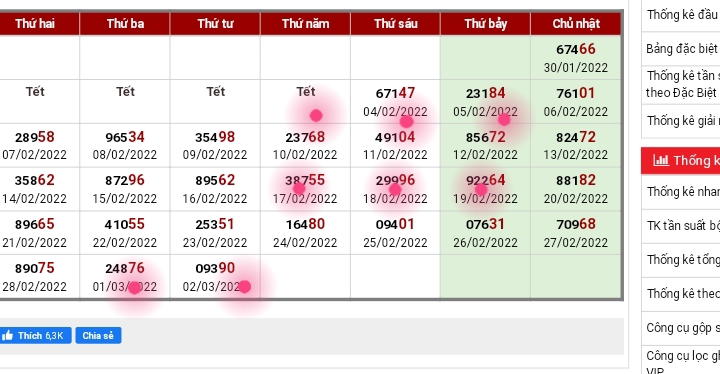The height and width of the screenshot is (374, 720).
Task: Open the Thống kê nhanh sidebar link
Action: 681,192
